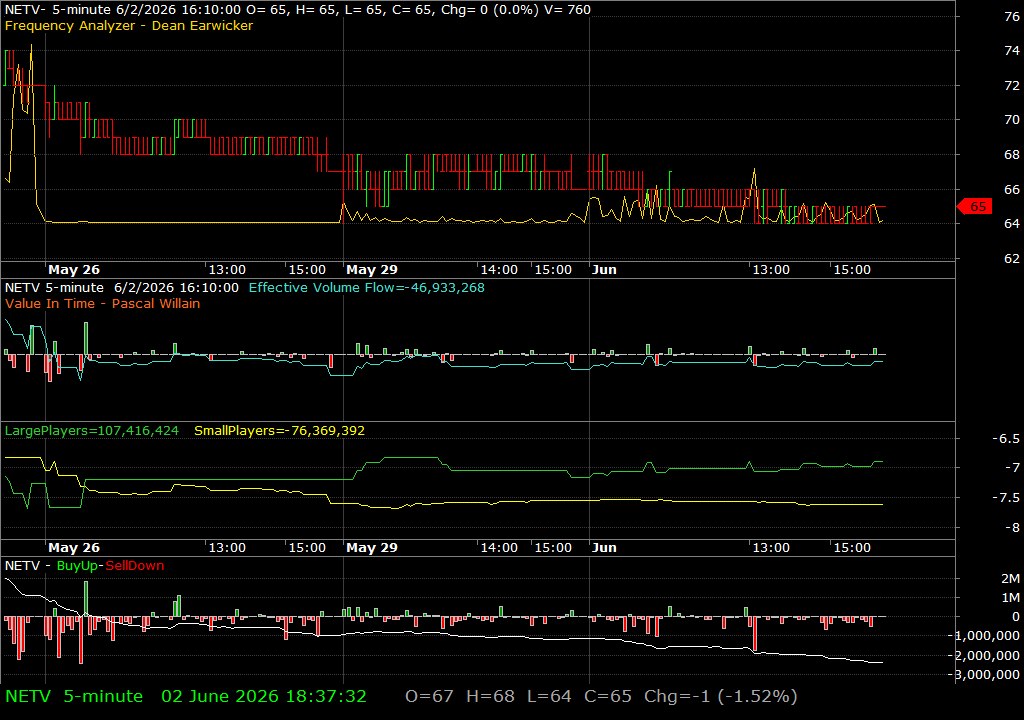
Task: Click 'Jun' on lower time axis
Action: click(604, 548)
